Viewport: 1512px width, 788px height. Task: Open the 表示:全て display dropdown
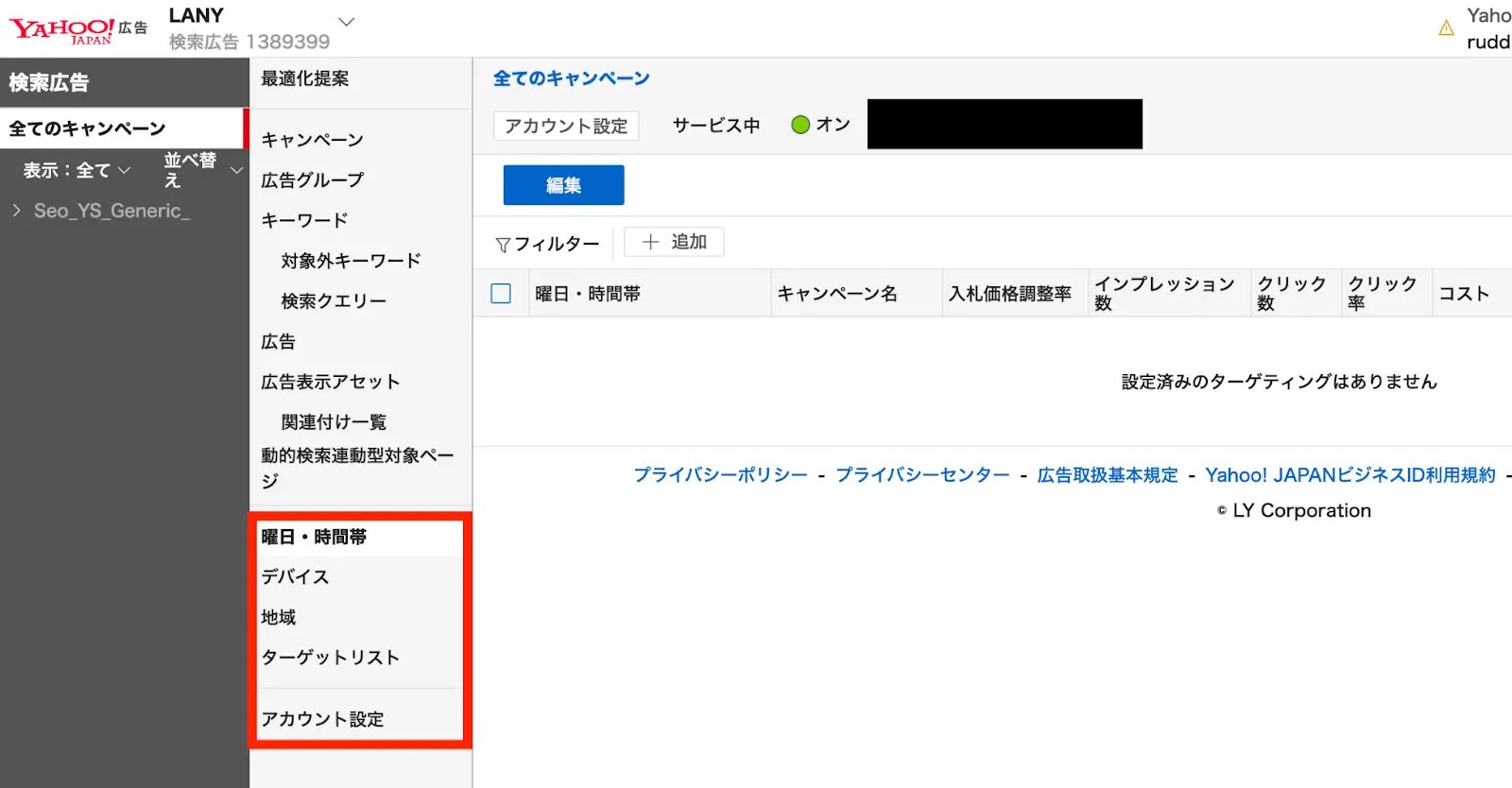coord(77,170)
